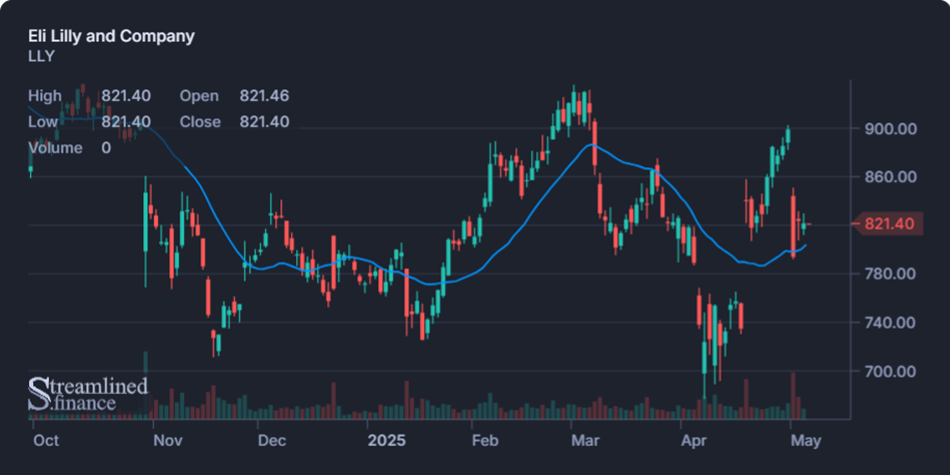The image size is (950, 475).
Task: Click the Close value 821.40
Action: [x=264, y=122]
